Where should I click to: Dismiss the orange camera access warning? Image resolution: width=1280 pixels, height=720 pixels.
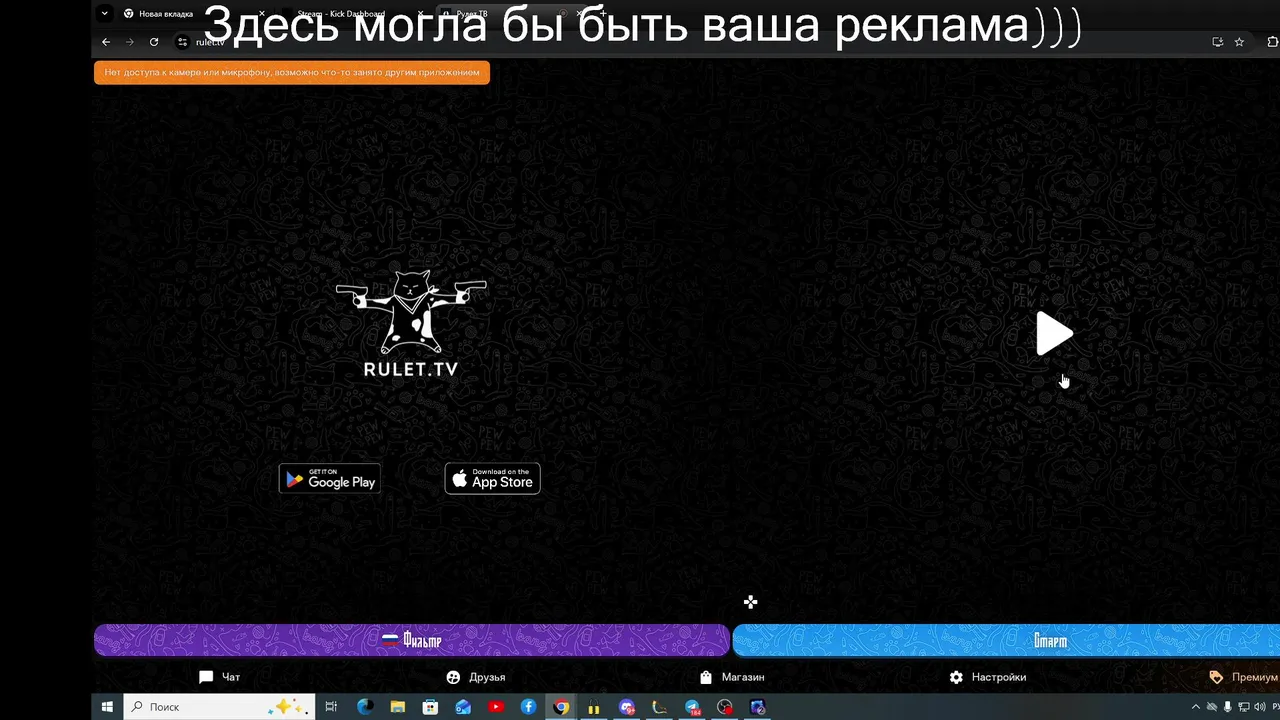coord(292,72)
